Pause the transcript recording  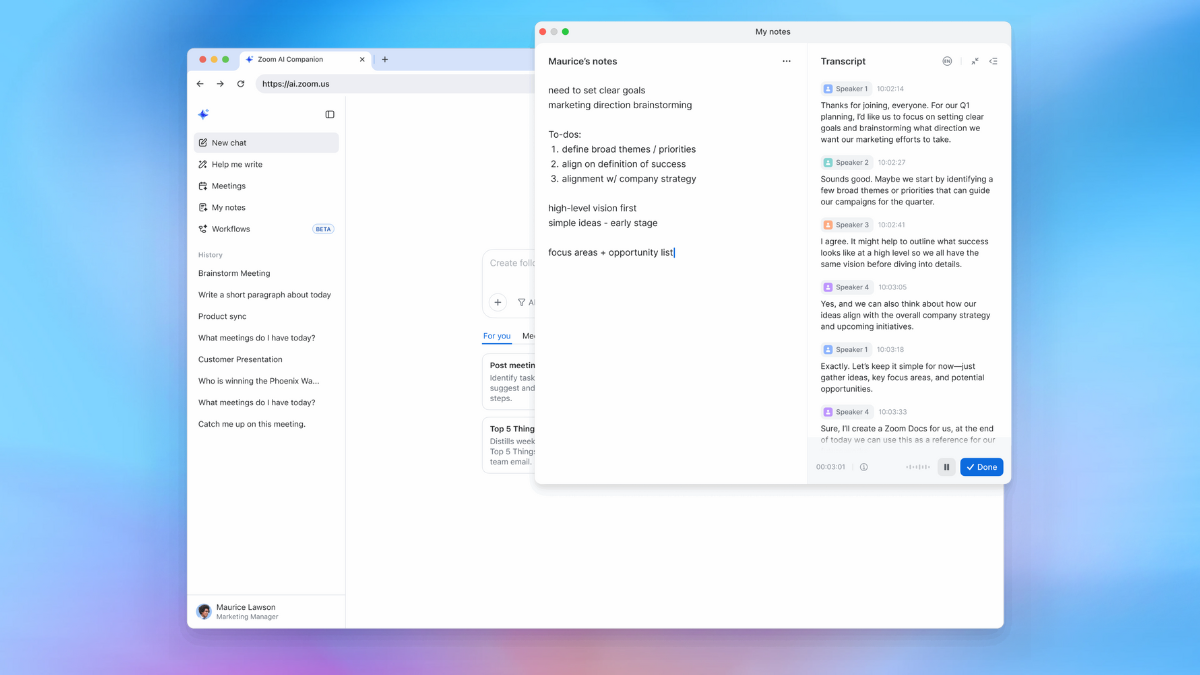[x=946, y=467]
